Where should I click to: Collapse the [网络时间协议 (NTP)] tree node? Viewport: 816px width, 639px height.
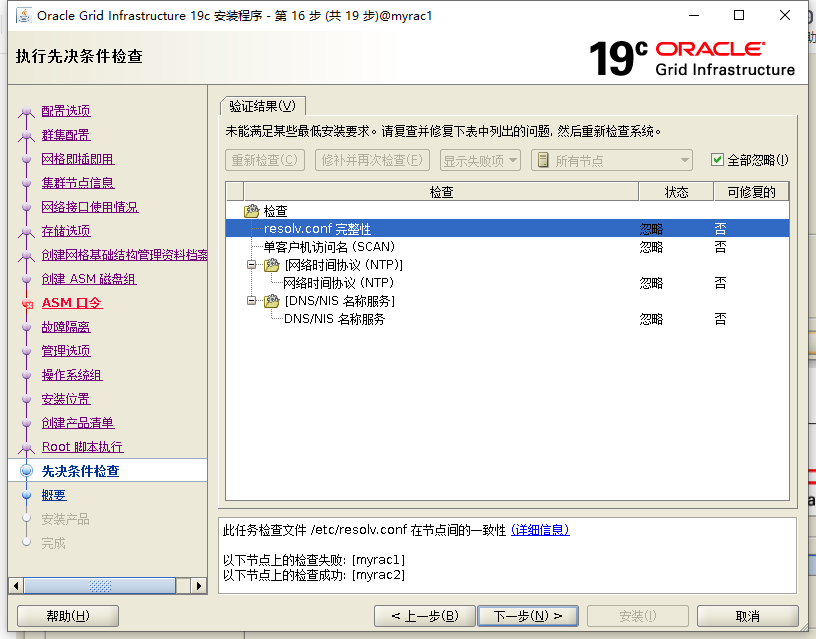coord(252,264)
